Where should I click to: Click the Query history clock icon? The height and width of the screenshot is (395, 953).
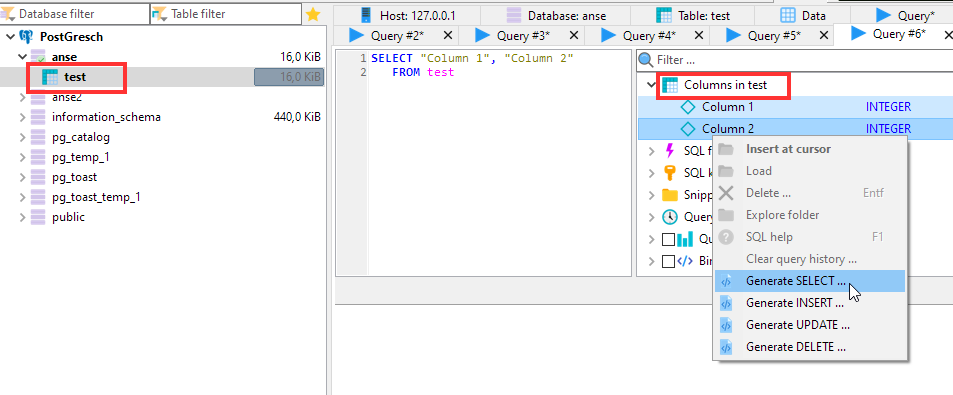[670, 217]
